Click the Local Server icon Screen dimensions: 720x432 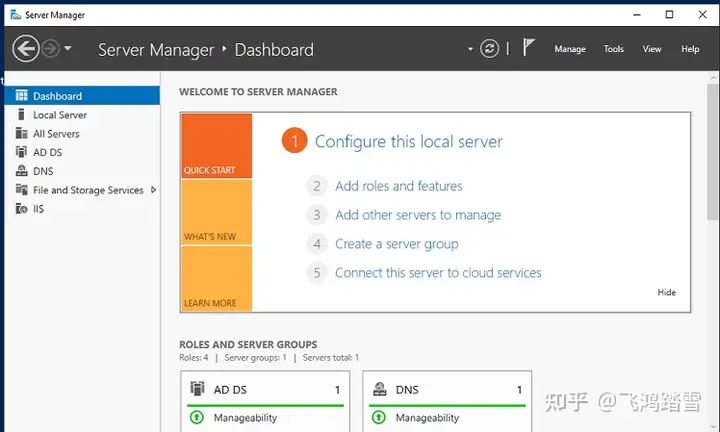point(21,114)
